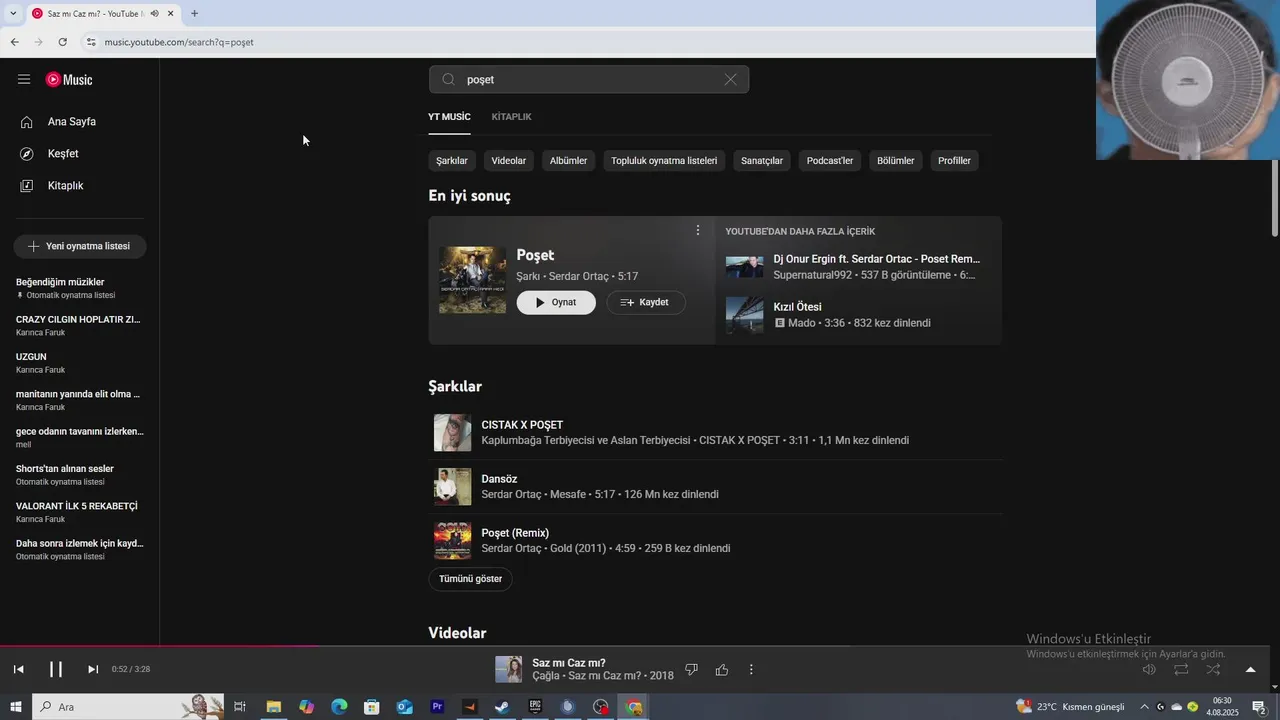Click the magnifier icon in the search box
Screen dimensions: 1280x720
448,80
